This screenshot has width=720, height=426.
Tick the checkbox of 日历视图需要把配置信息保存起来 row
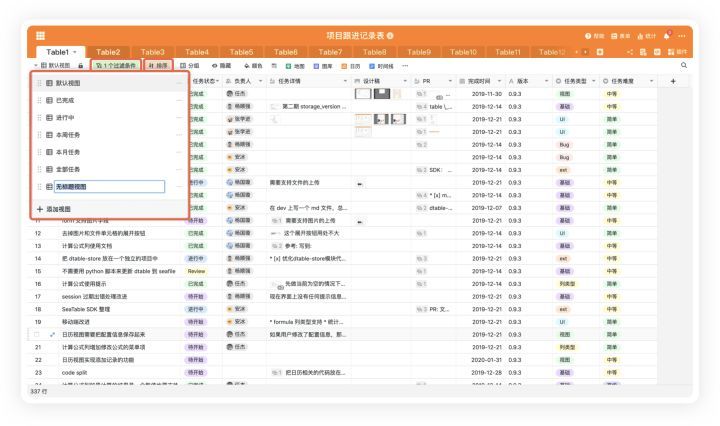click(37, 335)
